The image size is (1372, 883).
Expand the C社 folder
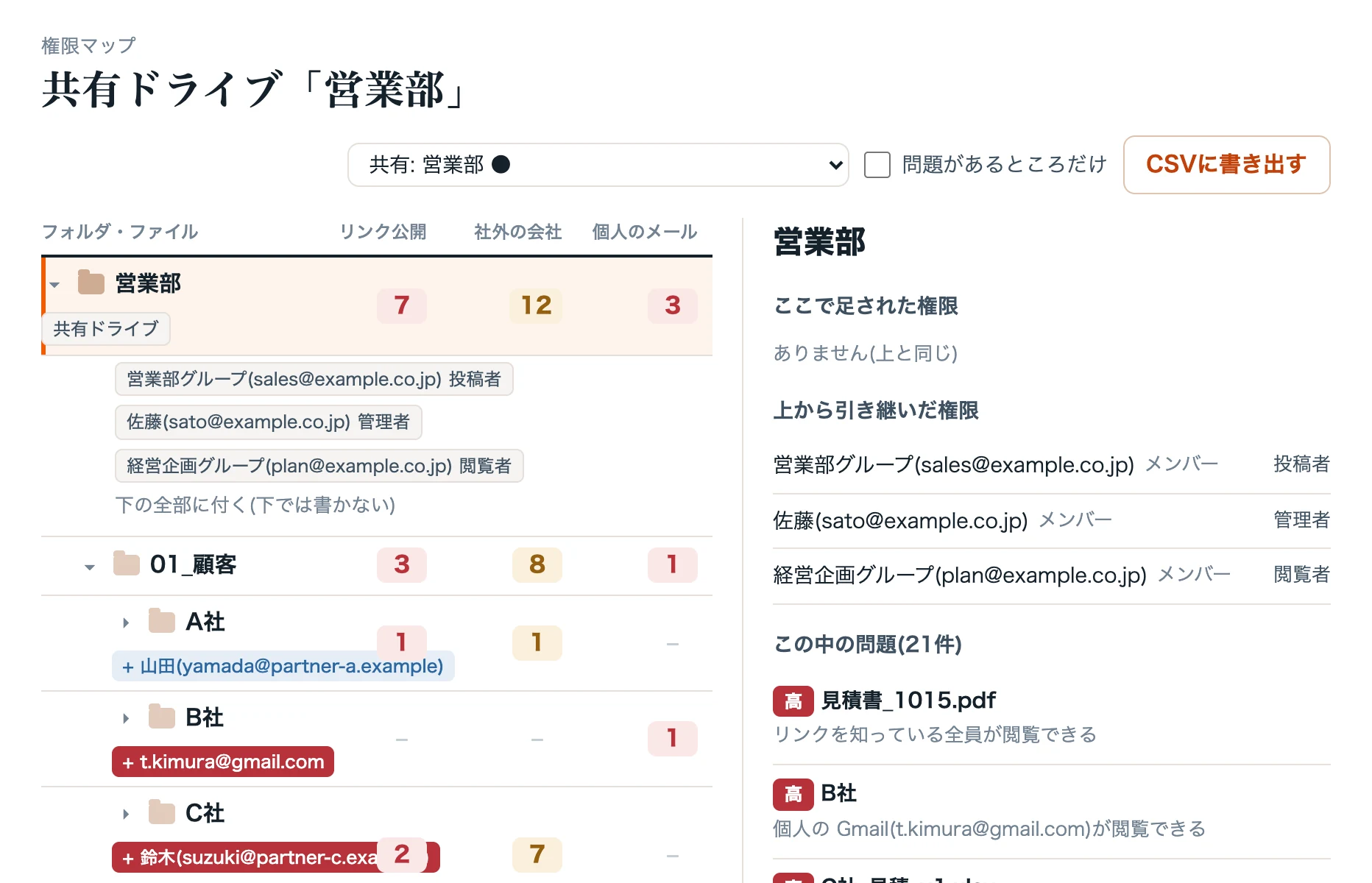[x=126, y=814]
